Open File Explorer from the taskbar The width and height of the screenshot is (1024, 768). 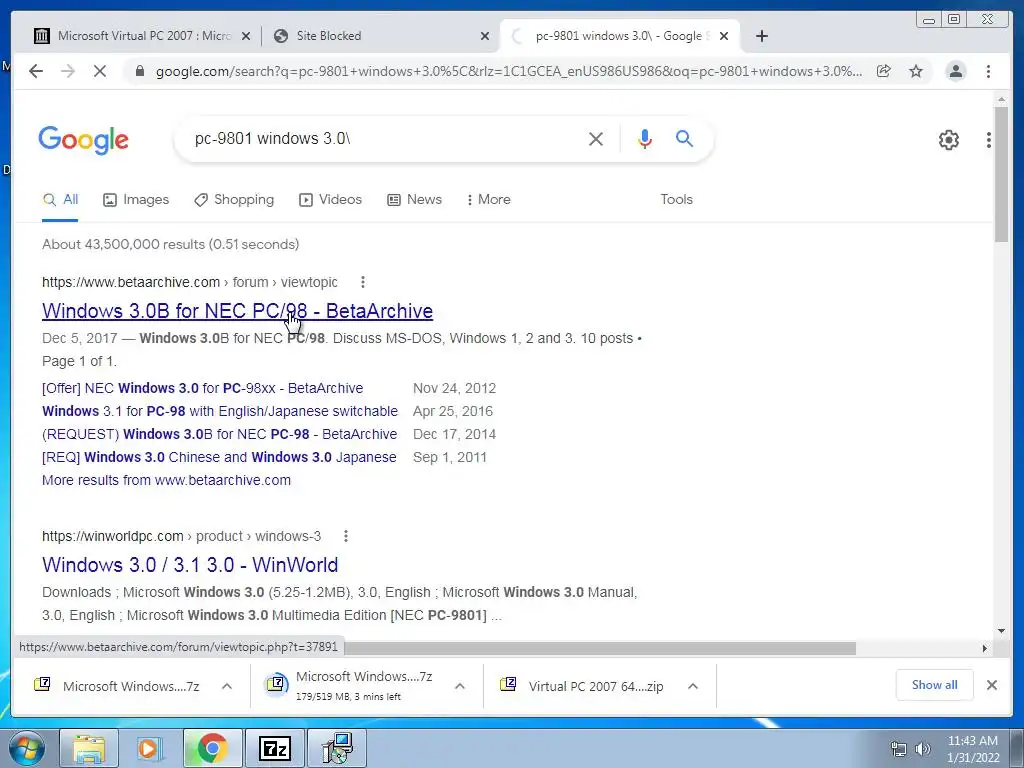pos(89,748)
